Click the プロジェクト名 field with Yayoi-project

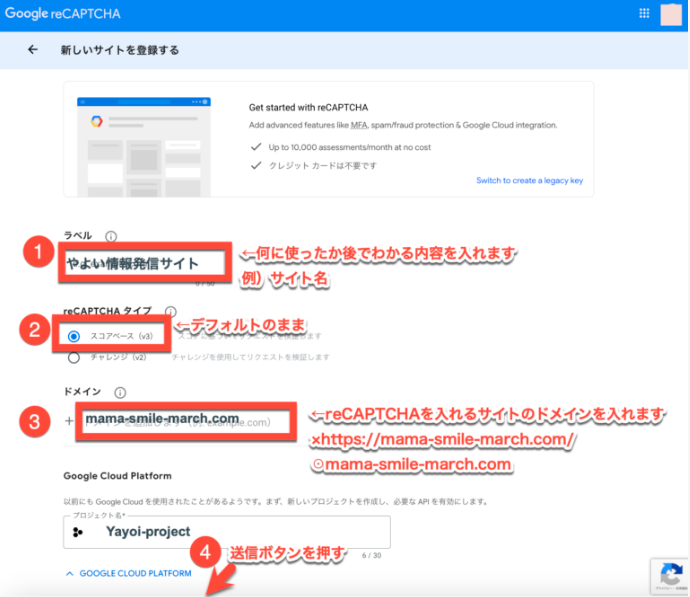pos(240,532)
